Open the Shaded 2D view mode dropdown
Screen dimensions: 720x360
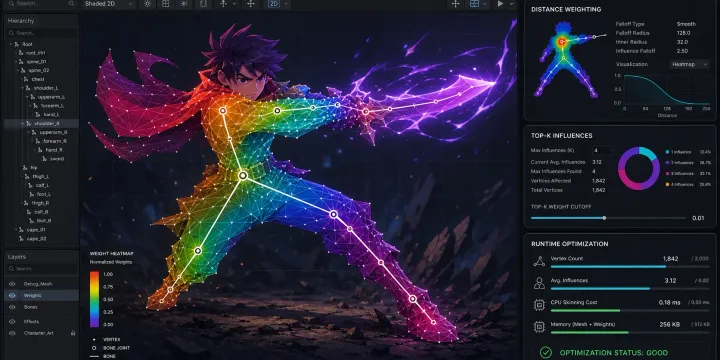click(x=109, y=4)
